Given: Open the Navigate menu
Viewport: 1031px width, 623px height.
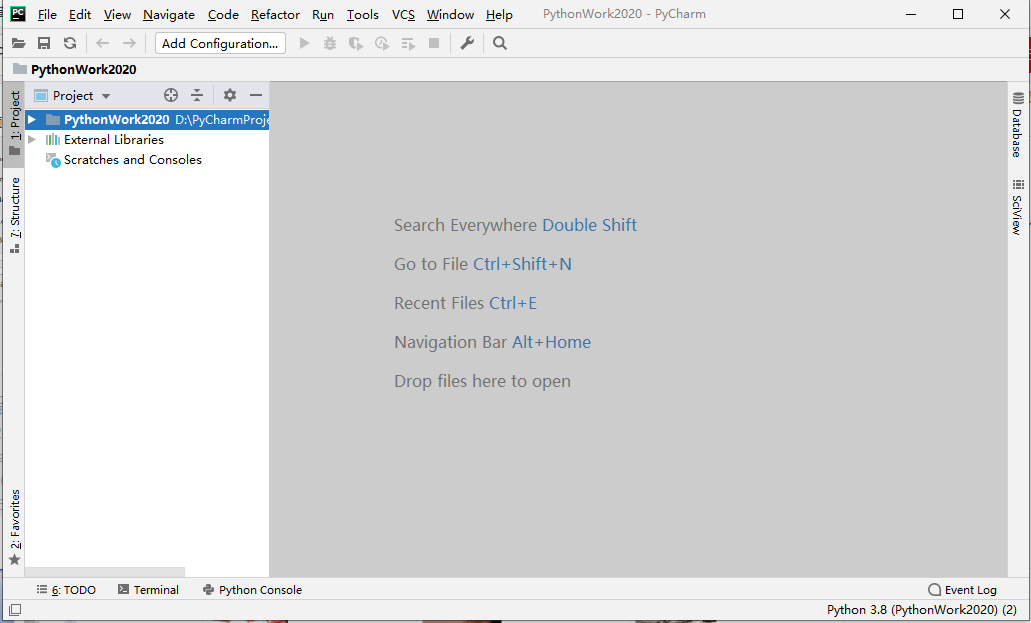Looking at the screenshot, I should (169, 14).
